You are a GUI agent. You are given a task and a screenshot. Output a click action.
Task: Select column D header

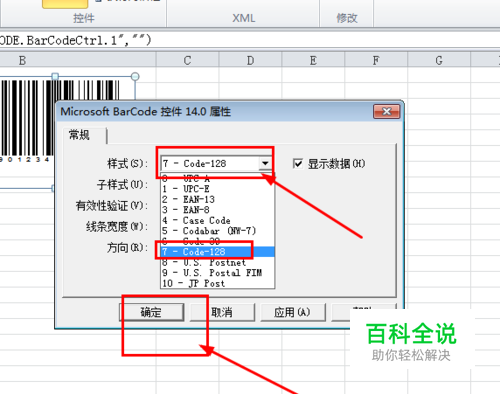[x=250, y=61]
